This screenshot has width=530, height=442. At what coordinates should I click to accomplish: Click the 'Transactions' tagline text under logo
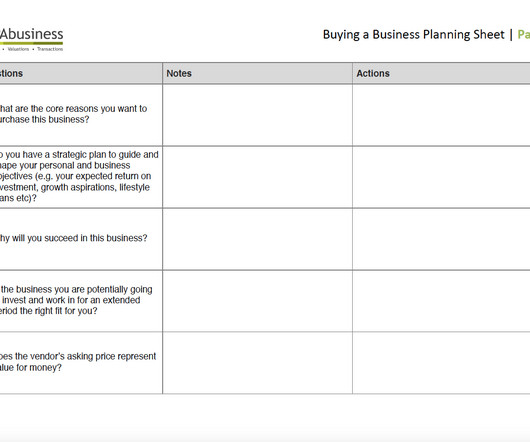(x=50, y=49)
